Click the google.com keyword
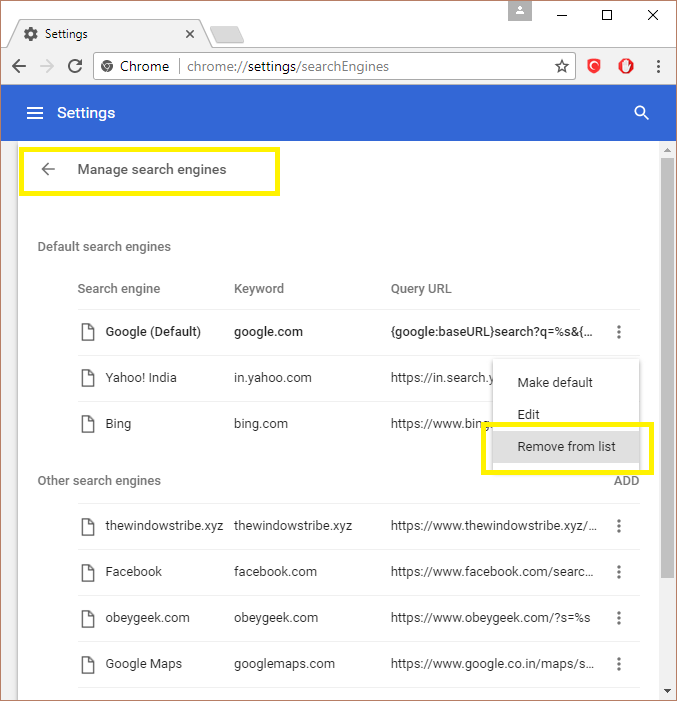The width and height of the screenshot is (677, 701). (x=268, y=332)
